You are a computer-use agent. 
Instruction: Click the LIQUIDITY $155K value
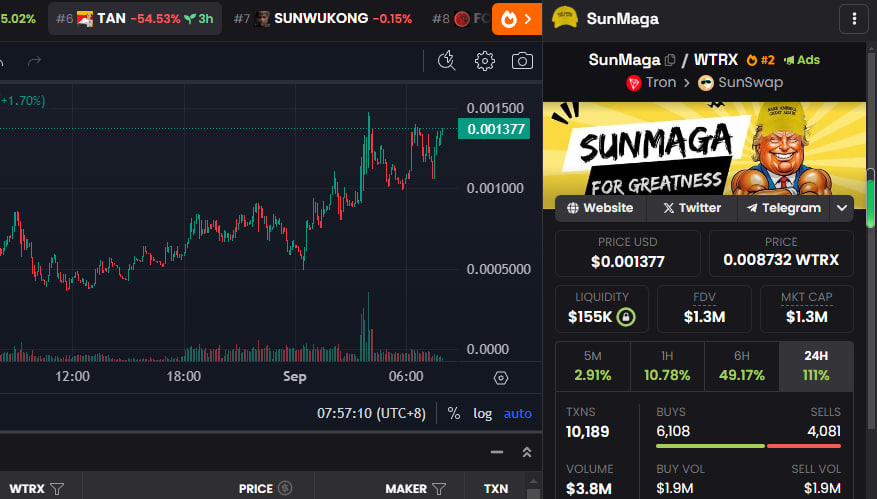tap(590, 317)
